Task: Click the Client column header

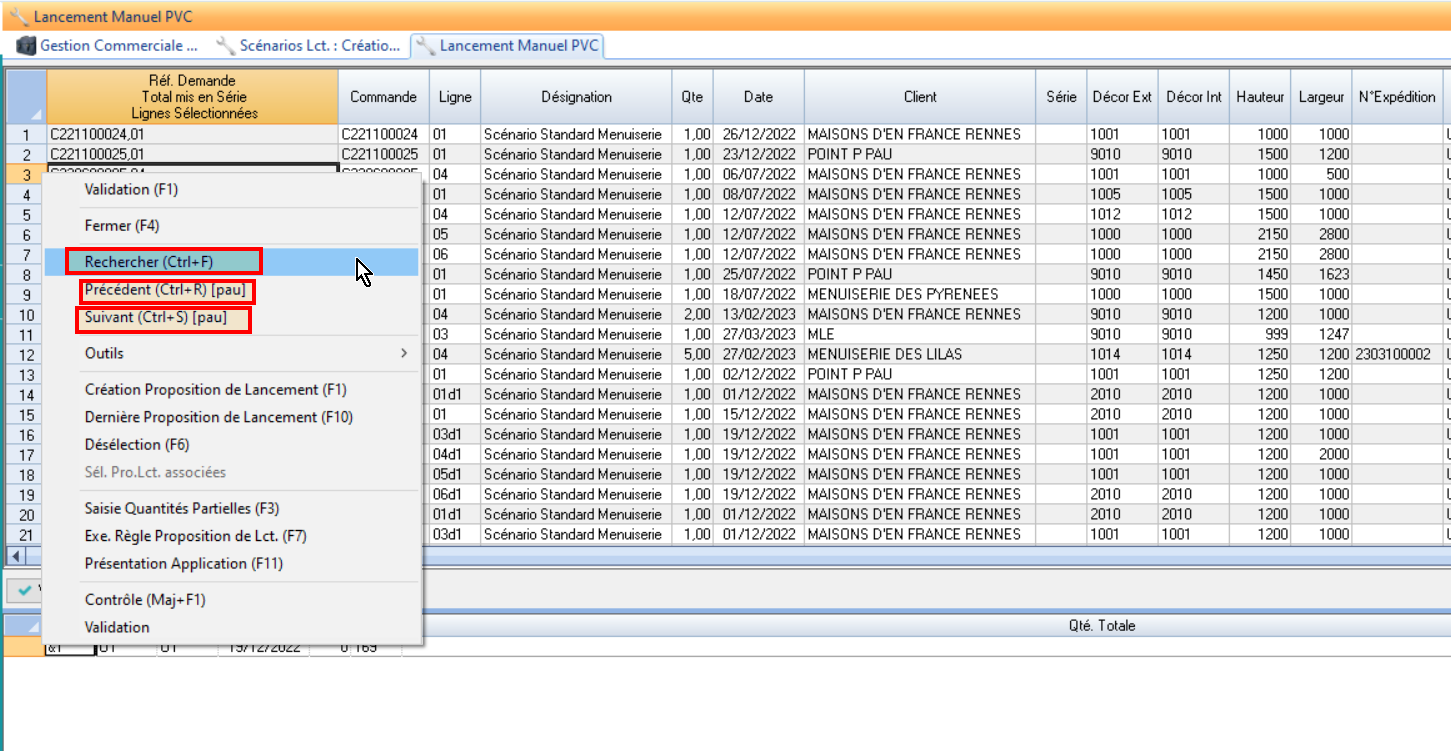Action: tap(919, 97)
